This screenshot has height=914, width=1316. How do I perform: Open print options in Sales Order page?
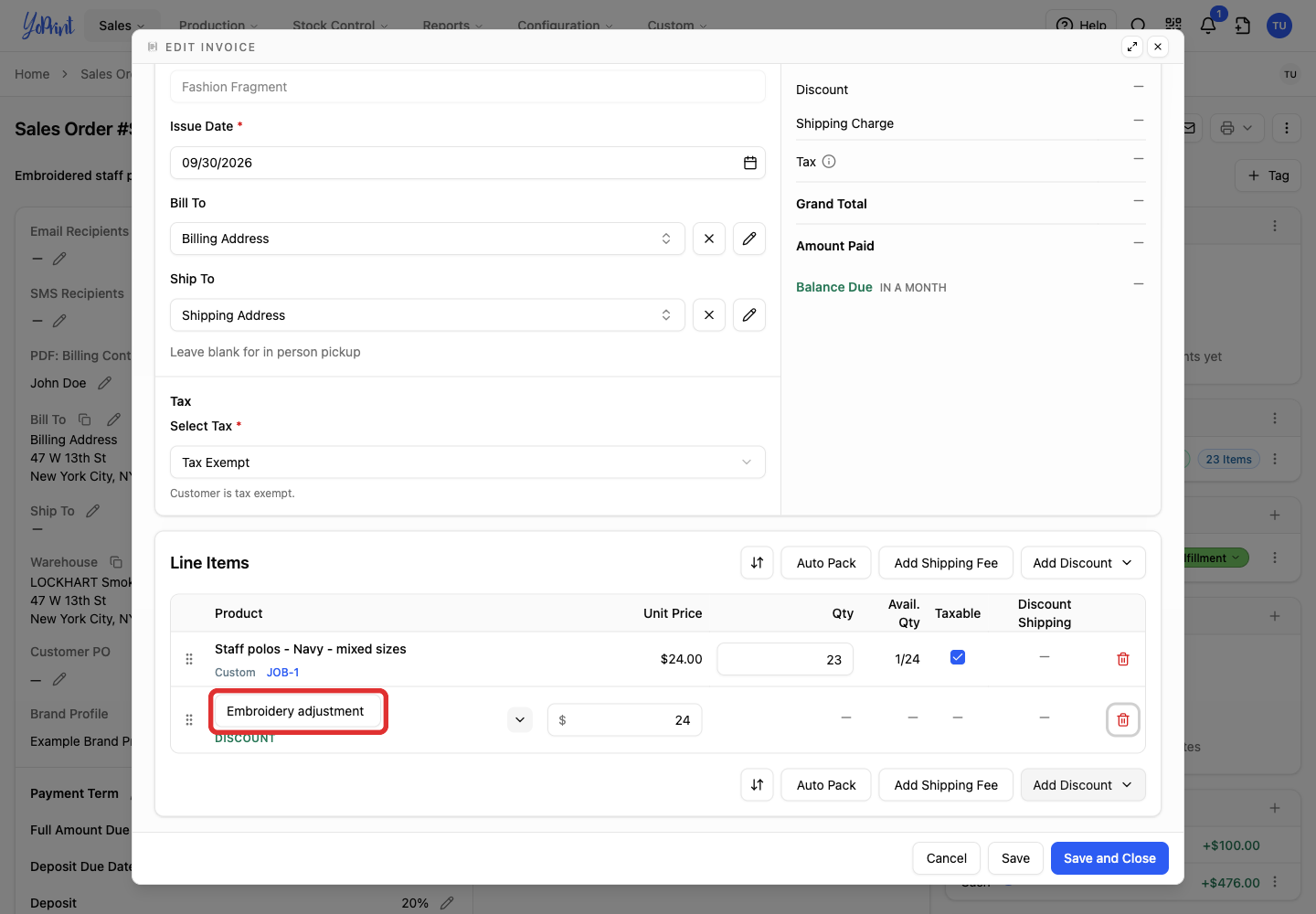click(x=1237, y=128)
